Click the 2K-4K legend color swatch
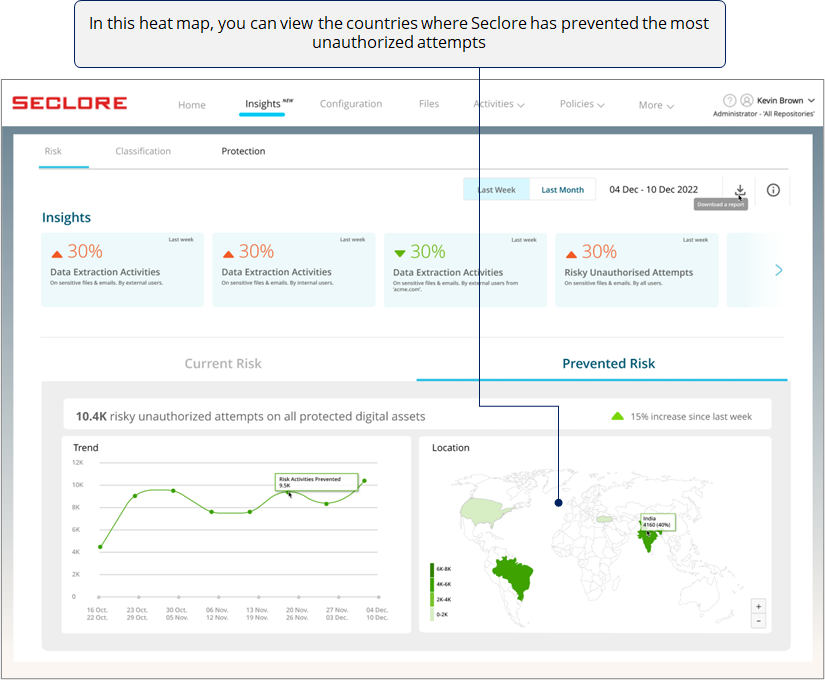The image size is (825, 680). point(432,599)
